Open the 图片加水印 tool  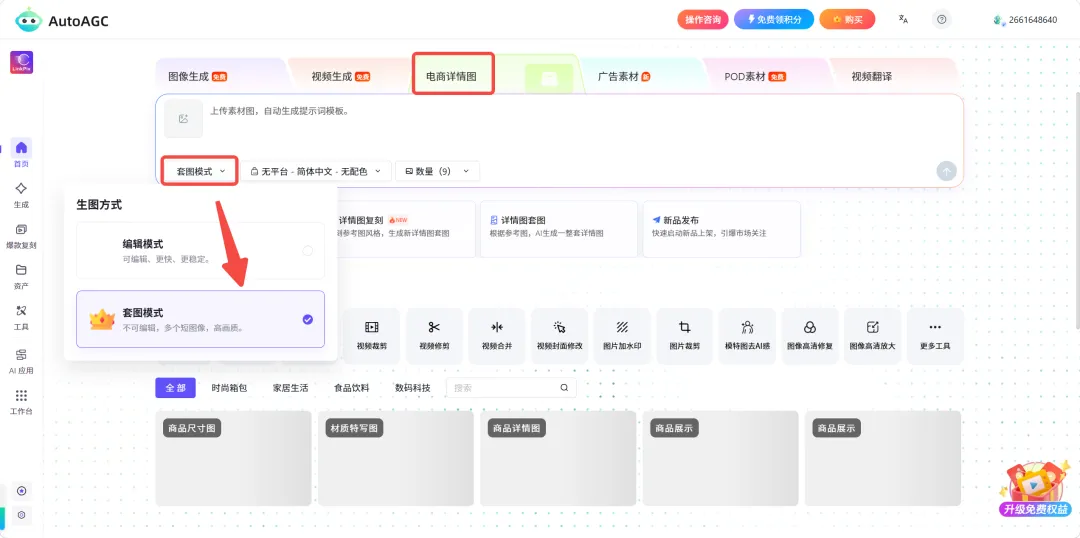coord(622,335)
